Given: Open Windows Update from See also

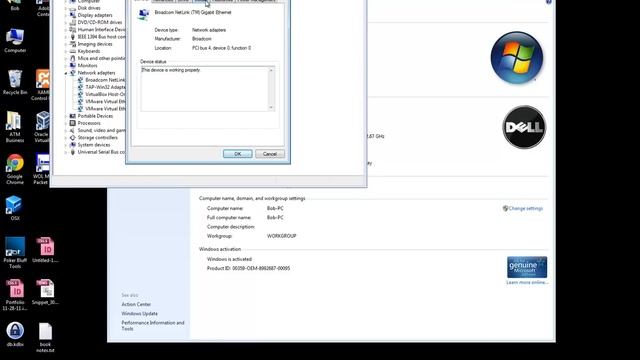Looking at the screenshot, I should coord(140,313).
